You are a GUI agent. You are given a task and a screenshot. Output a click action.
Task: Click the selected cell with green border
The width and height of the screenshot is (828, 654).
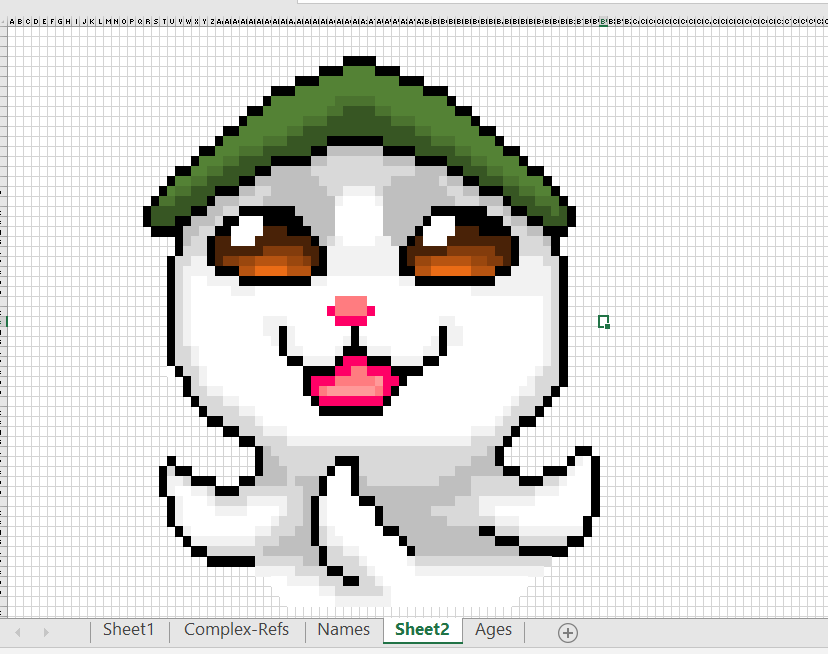tap(603, 321)
